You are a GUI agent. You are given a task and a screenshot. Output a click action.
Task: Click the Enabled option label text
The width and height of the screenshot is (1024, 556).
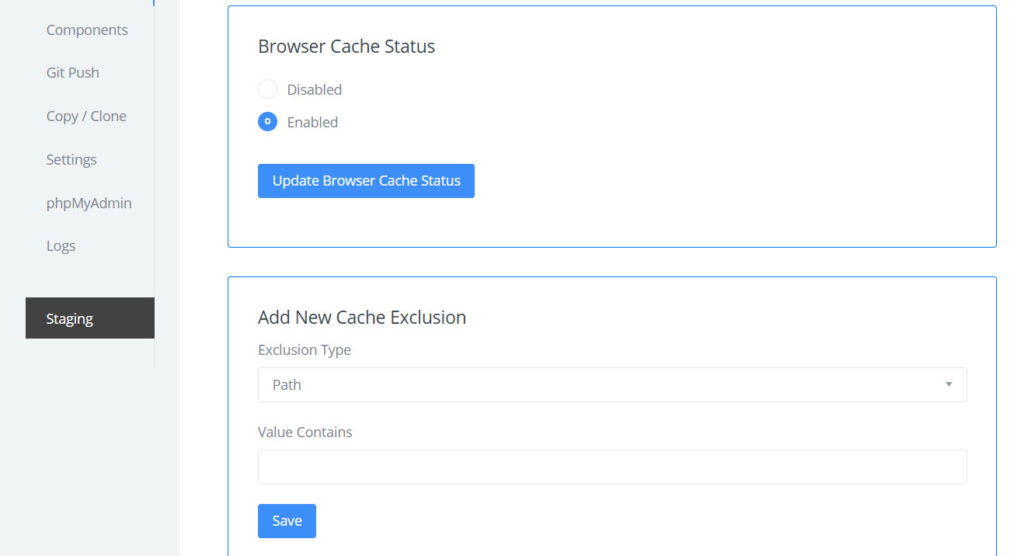point(312,122)
